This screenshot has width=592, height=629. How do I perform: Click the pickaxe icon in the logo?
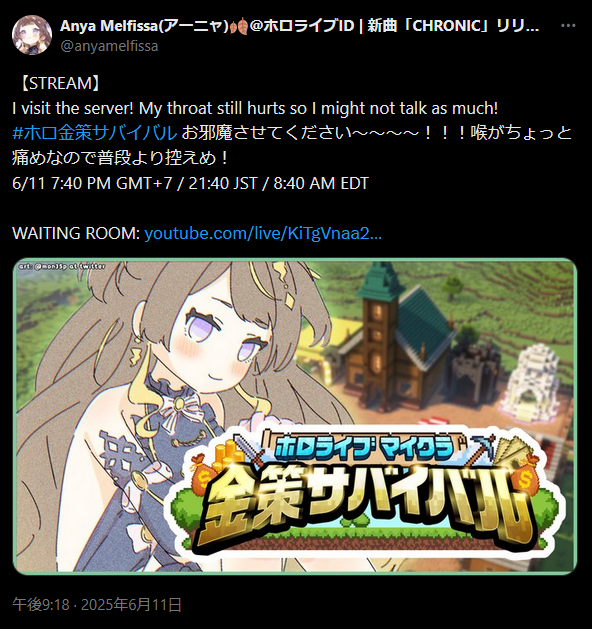(483, 448)
